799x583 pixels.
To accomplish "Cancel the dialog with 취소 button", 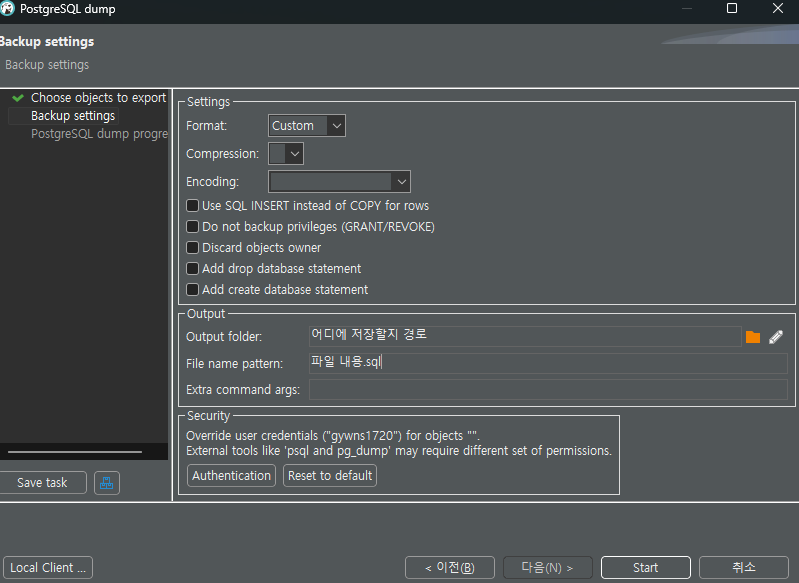I will point(744,567).
